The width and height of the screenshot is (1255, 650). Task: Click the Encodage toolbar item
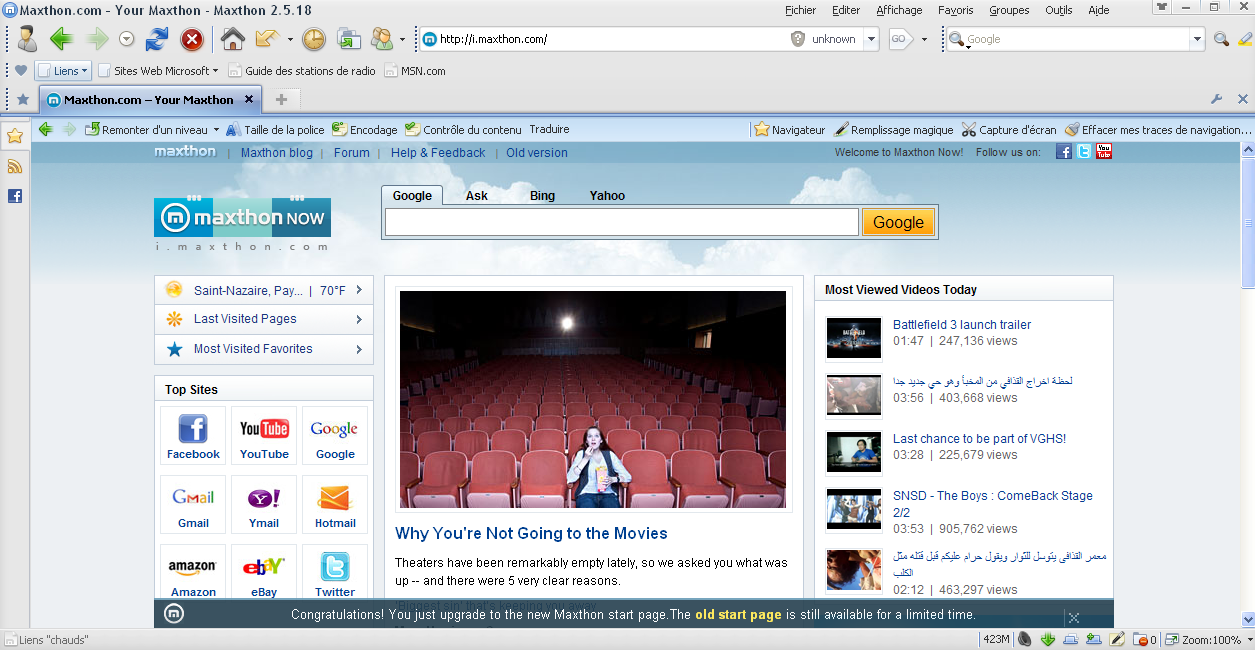coord(364,129)
